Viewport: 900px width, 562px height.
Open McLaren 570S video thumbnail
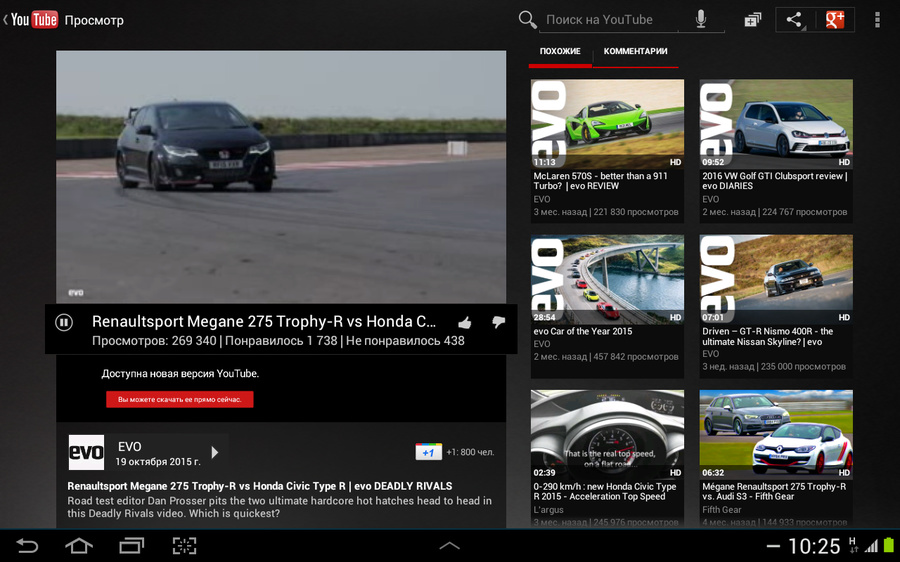(607, 124)
